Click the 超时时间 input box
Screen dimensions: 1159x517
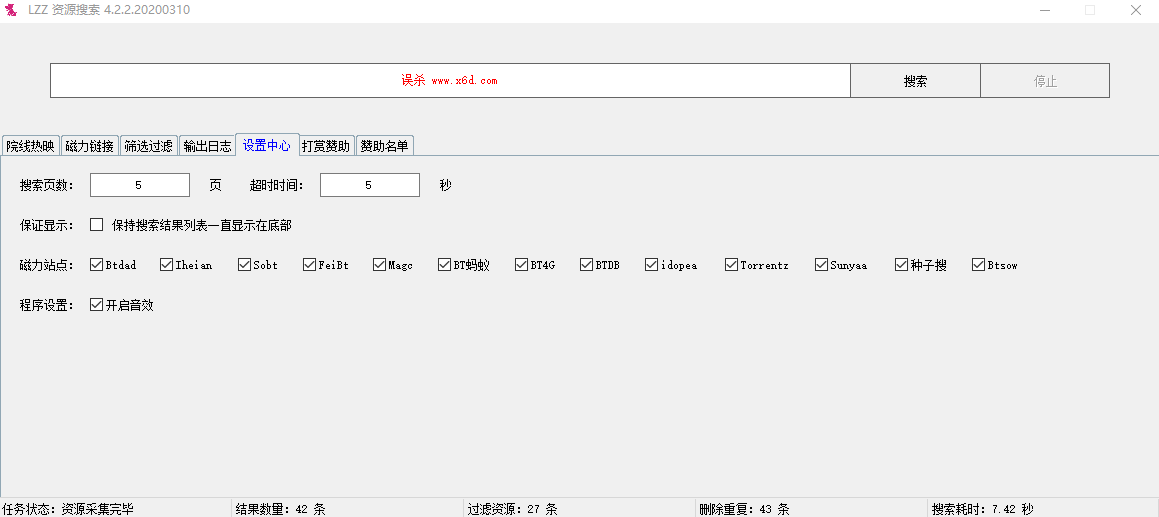[x=369, y=185]
